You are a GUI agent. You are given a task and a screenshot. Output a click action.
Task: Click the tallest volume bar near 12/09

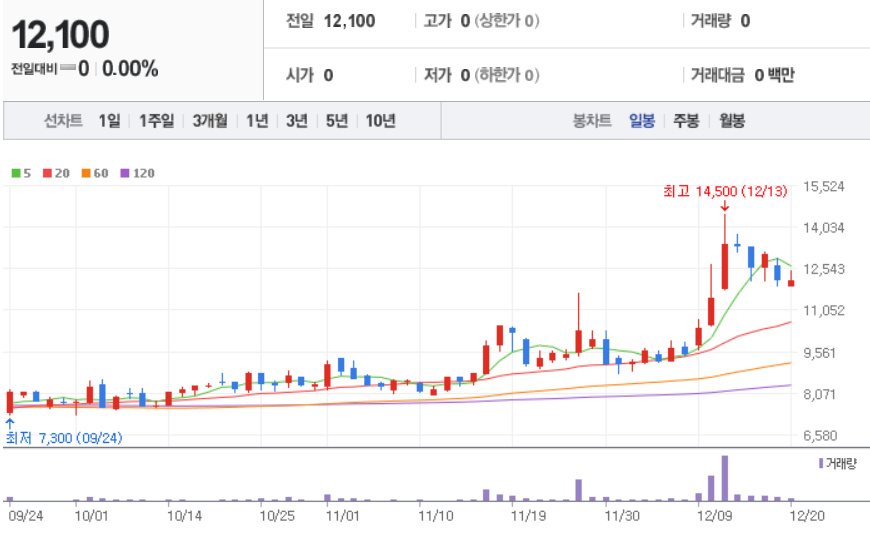(725, 478)
